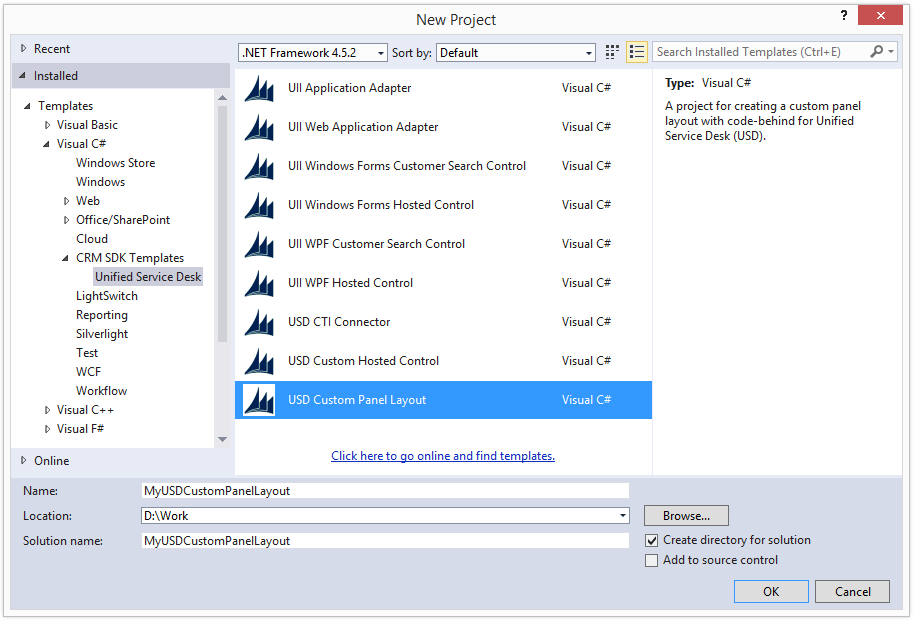This screenshot has height=621, width=914.
Task: Select the UII WPF Hosted Control icon
Action: [259, 283]
